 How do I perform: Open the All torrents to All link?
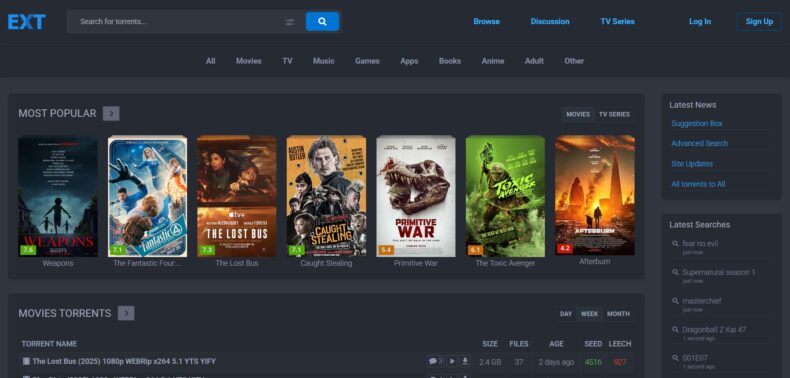(x=698, y=184)
